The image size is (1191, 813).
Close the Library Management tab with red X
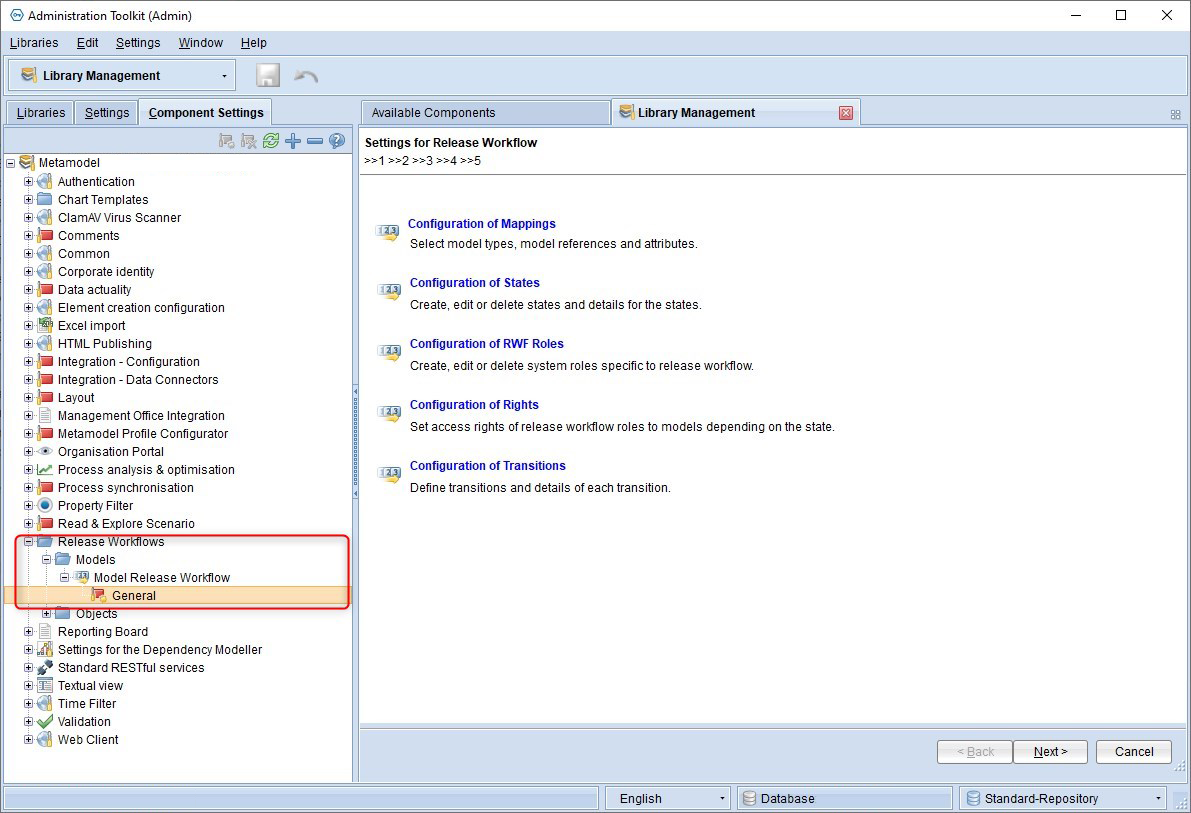coord(845,113)
